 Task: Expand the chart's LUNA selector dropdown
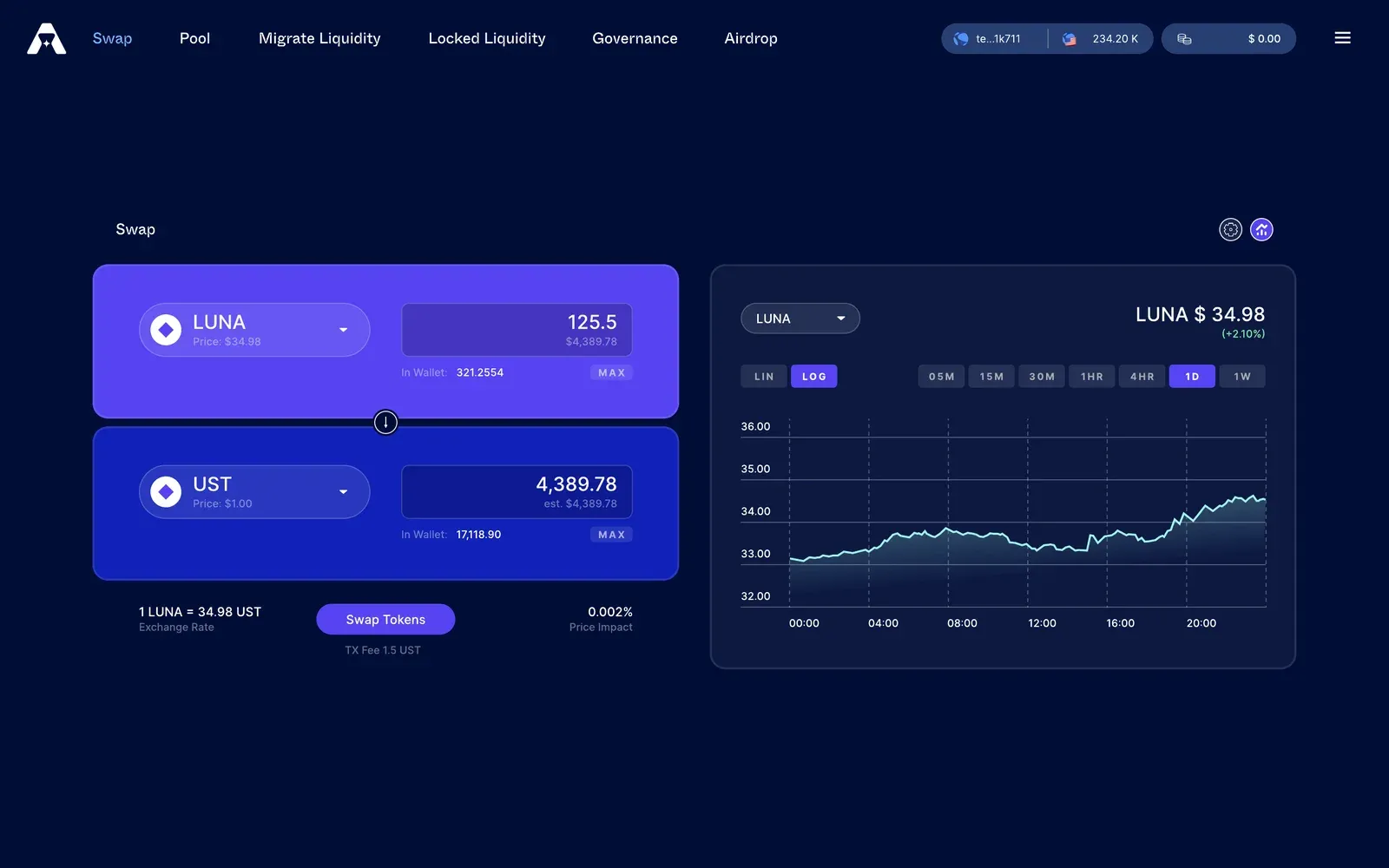pyautogui.click(x=800, y=319)
